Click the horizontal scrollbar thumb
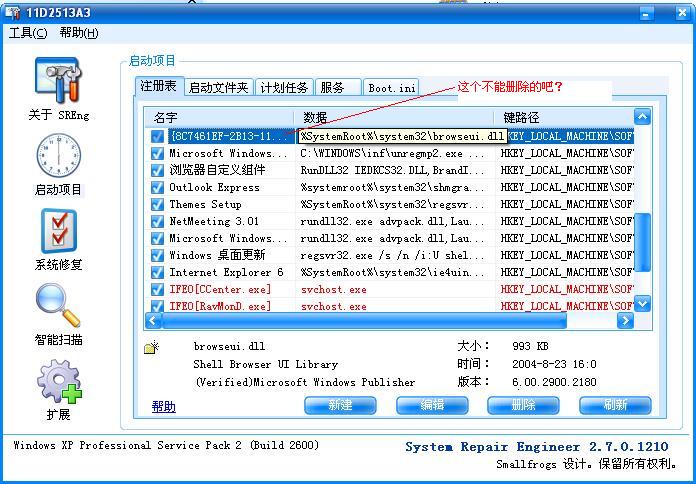The width and height of the screenshot is (696, 484). coord(364,321)
